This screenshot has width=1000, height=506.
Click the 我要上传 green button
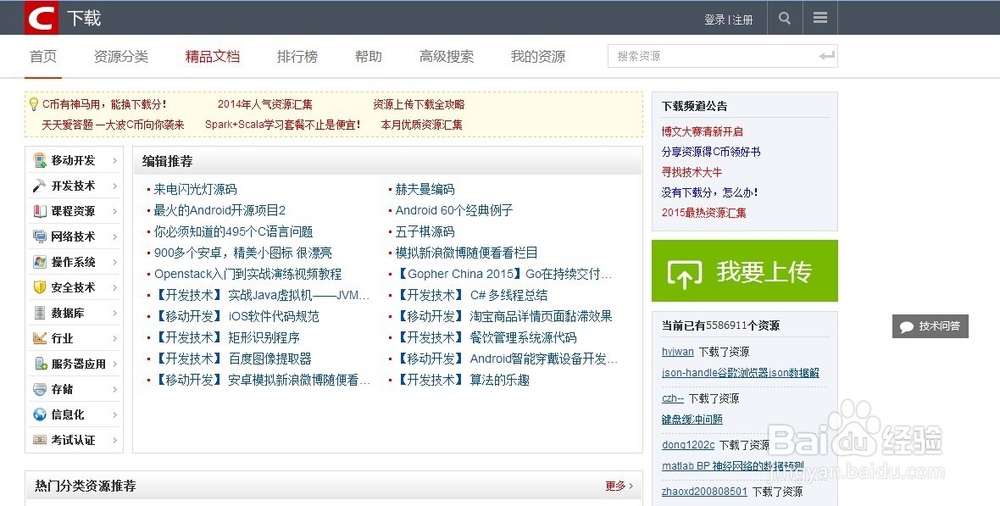coord(745,271)
